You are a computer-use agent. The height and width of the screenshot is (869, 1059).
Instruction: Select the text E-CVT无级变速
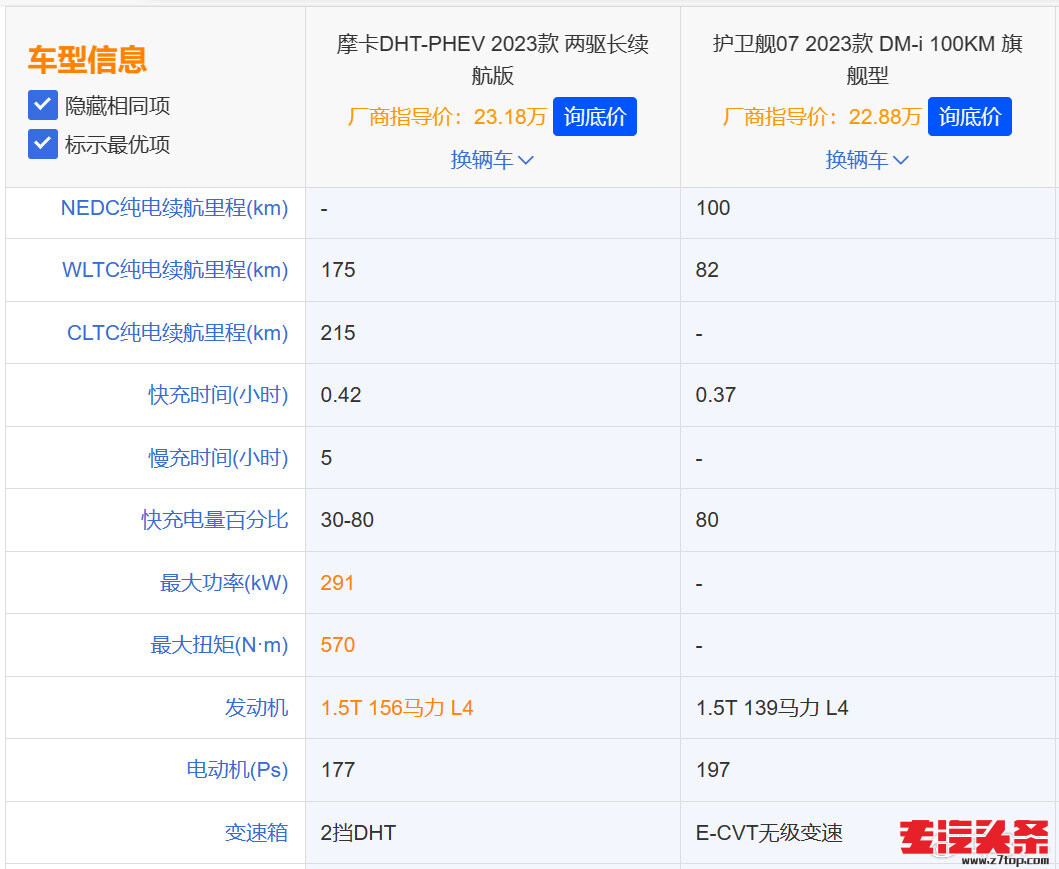(769, 833)
